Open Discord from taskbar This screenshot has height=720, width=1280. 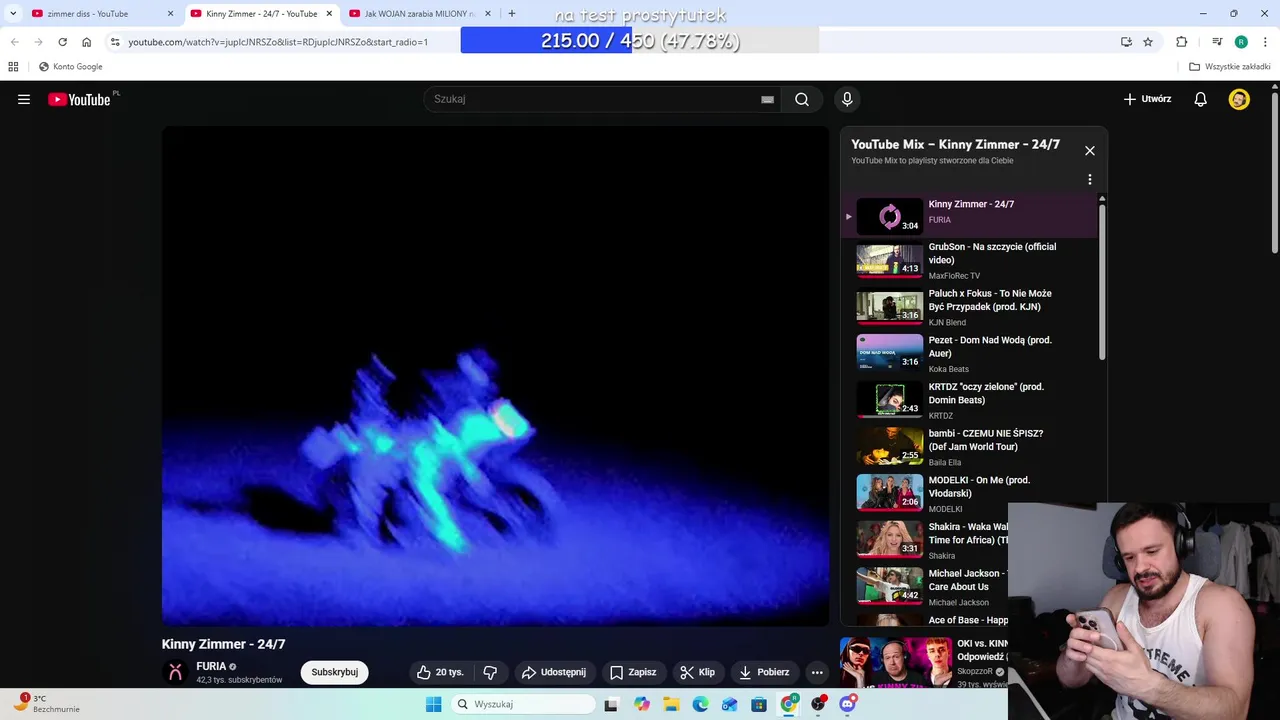[848, 704]
